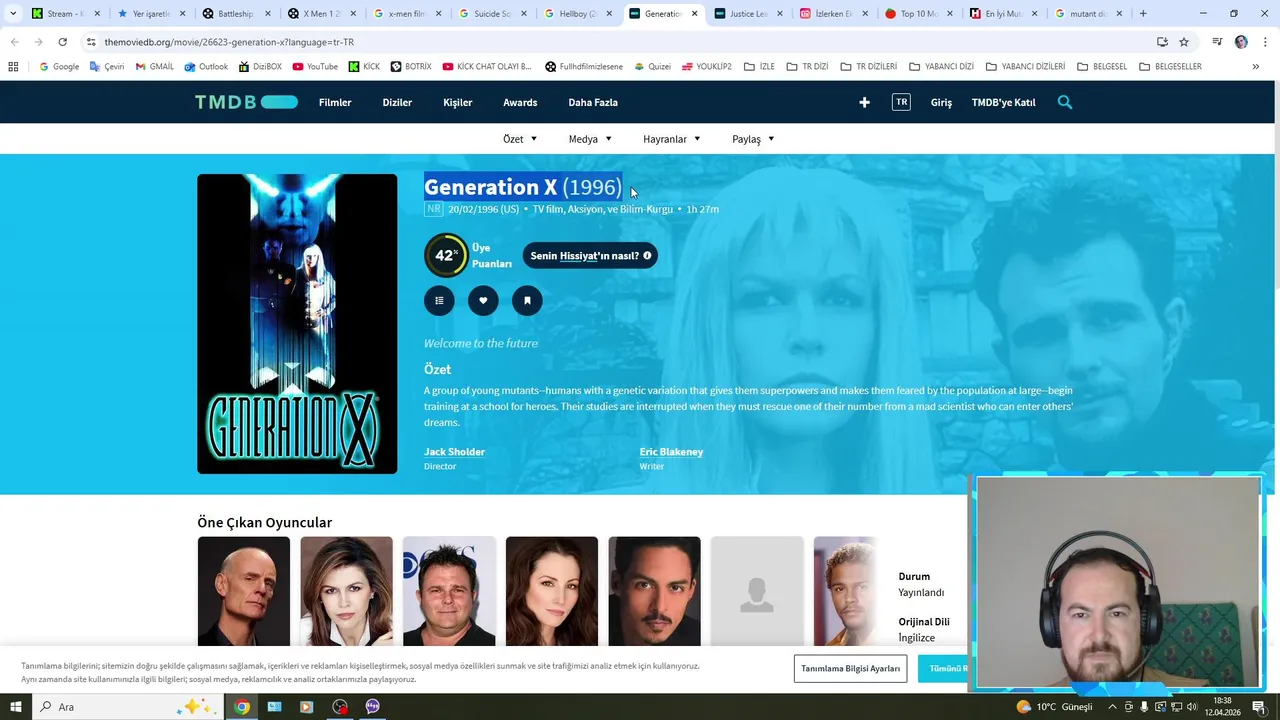Add Generation X to a list icon
1280x720 pixels.
point(439,301)
